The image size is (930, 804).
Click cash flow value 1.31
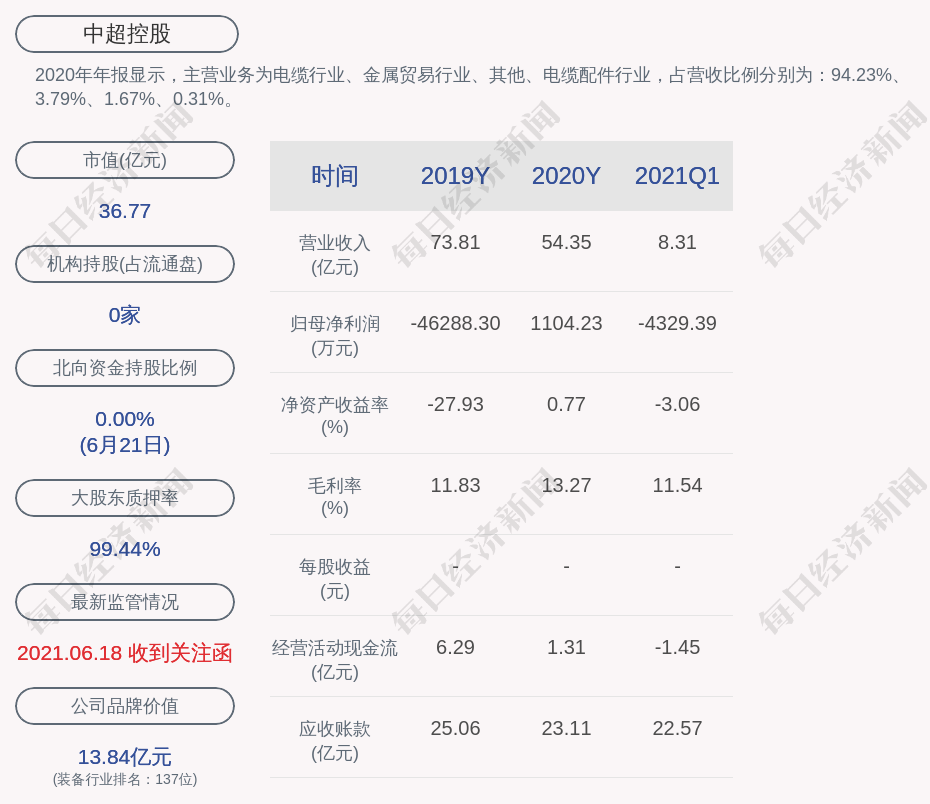click(566, 647)
